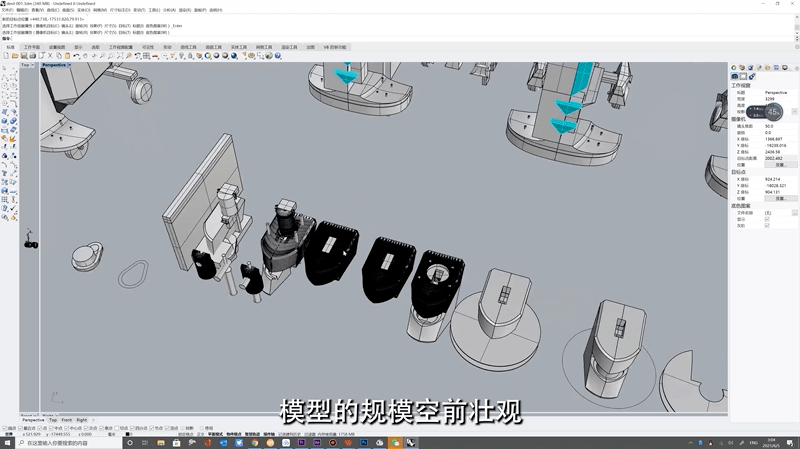Viewport: 800px width, 449px height.
Task: Open the Perspective viewport title dropdown arrow
Action: (x=67, y=65)
